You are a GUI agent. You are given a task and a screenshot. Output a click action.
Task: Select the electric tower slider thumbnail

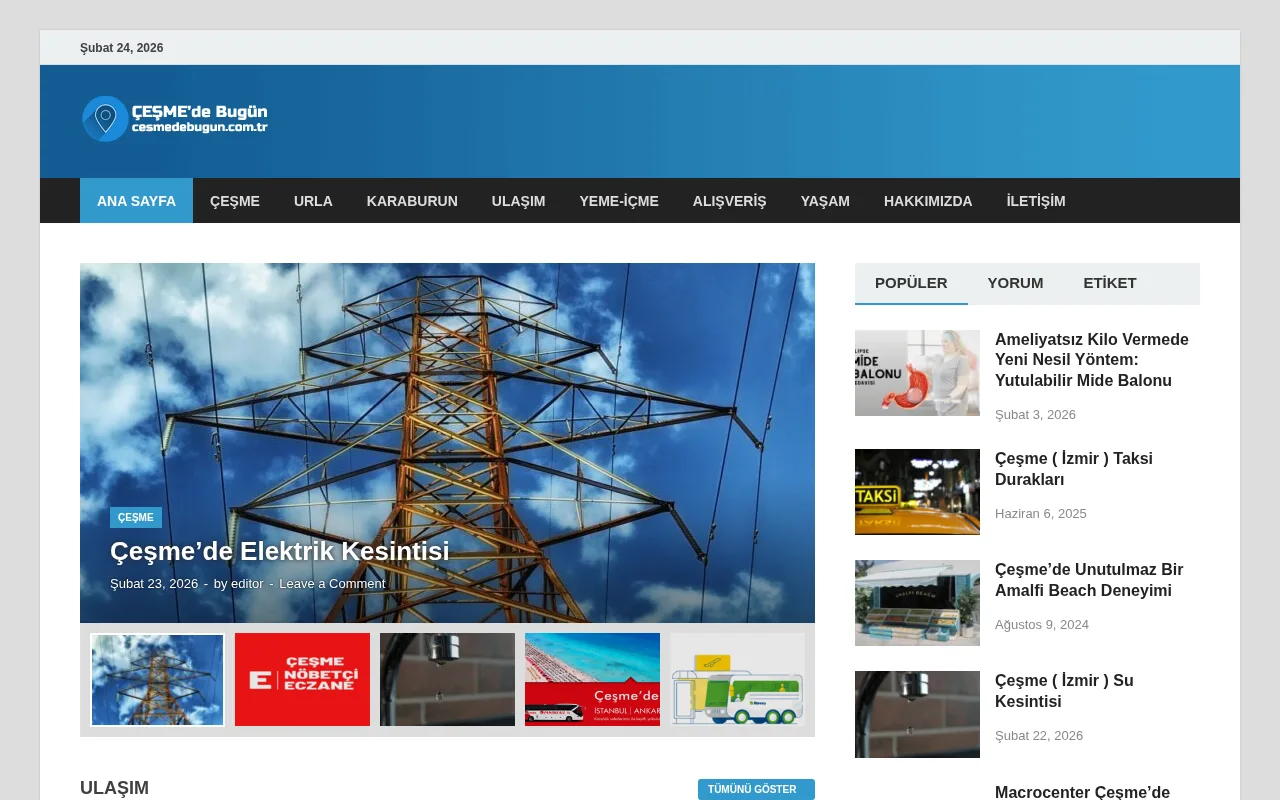coord(157,679)
